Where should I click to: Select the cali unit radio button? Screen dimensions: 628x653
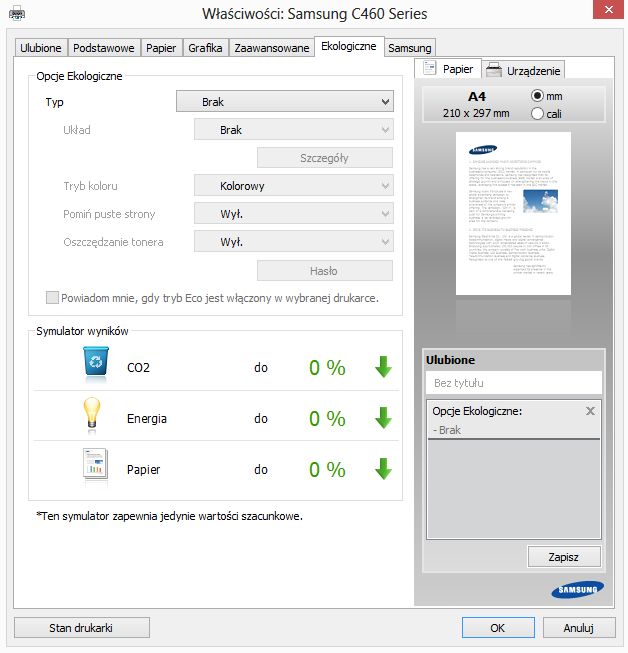pyautogui.click(x=537, y=113)
